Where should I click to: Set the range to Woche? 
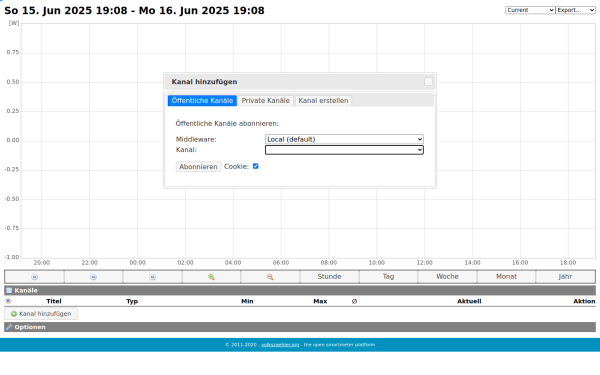pyautogui.click(x=447, y=277)
